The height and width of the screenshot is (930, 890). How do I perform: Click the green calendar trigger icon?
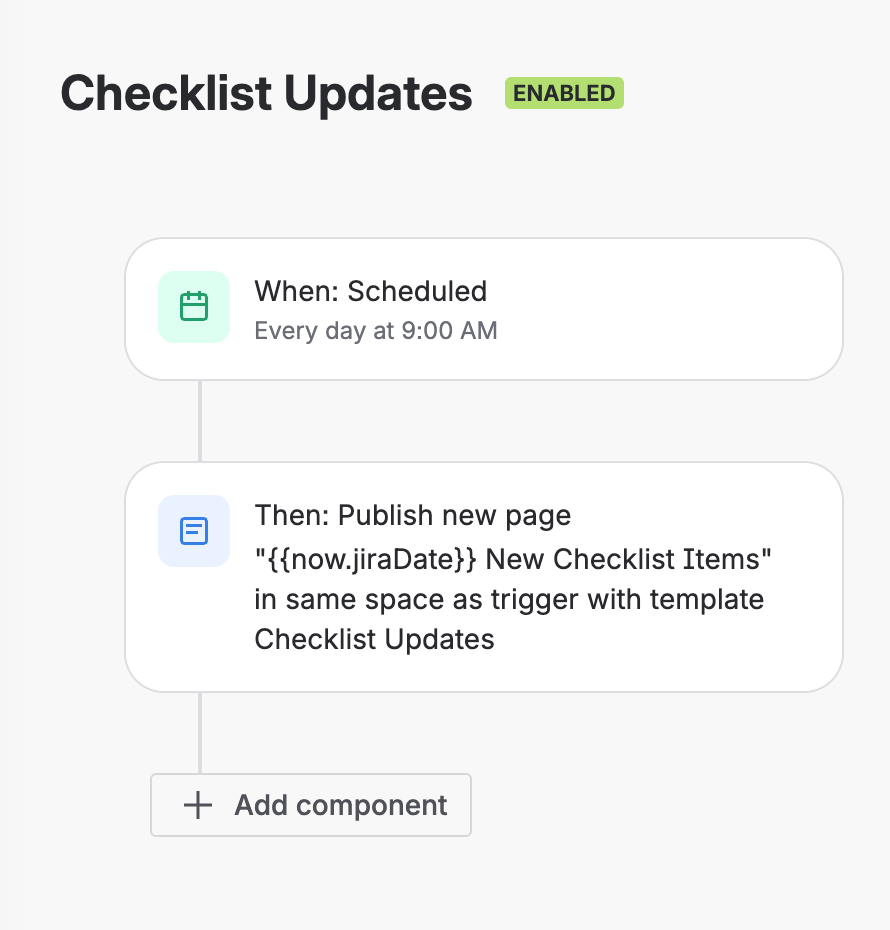(x=193, y=307)
